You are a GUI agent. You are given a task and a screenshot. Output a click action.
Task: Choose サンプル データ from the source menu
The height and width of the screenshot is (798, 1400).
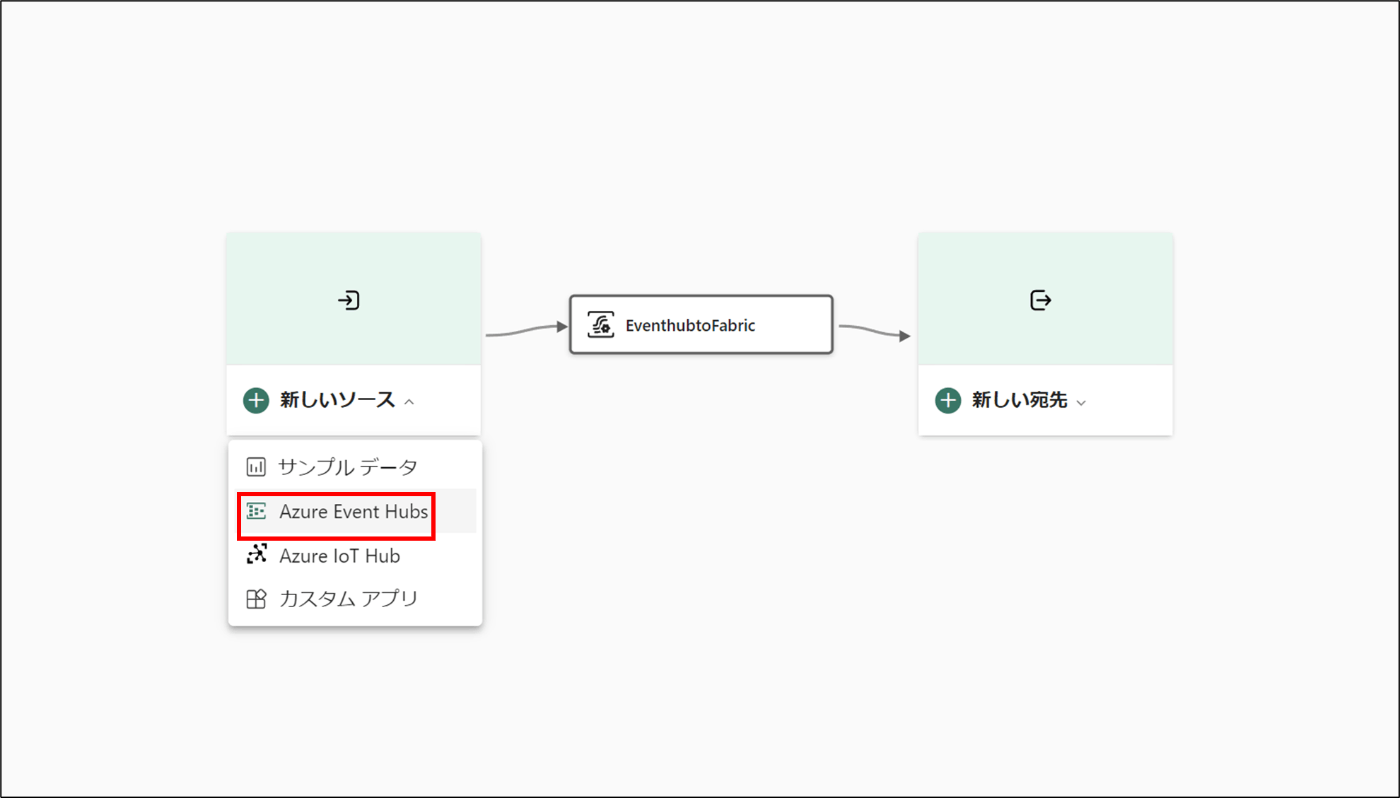coord(355,467)
